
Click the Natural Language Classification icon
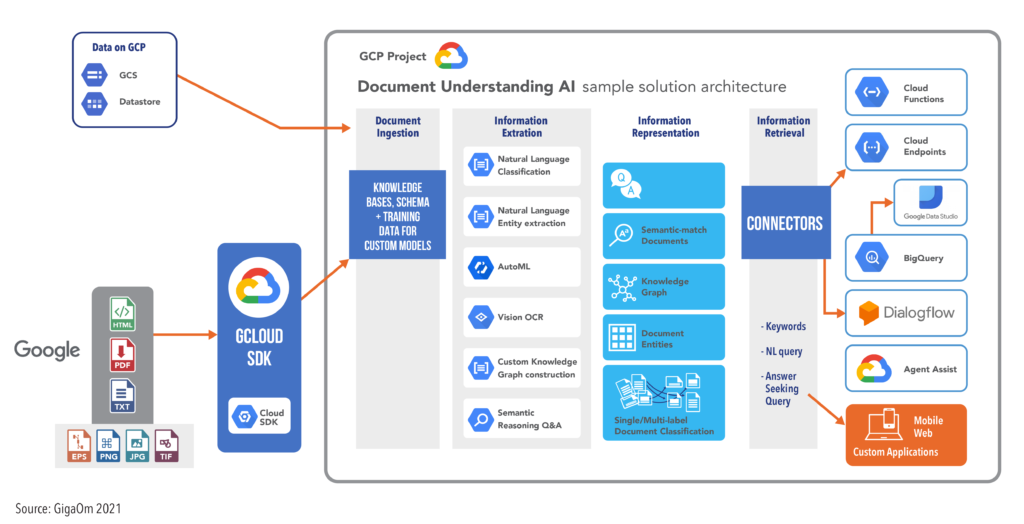pyautogui.click(x=481, y=165)
